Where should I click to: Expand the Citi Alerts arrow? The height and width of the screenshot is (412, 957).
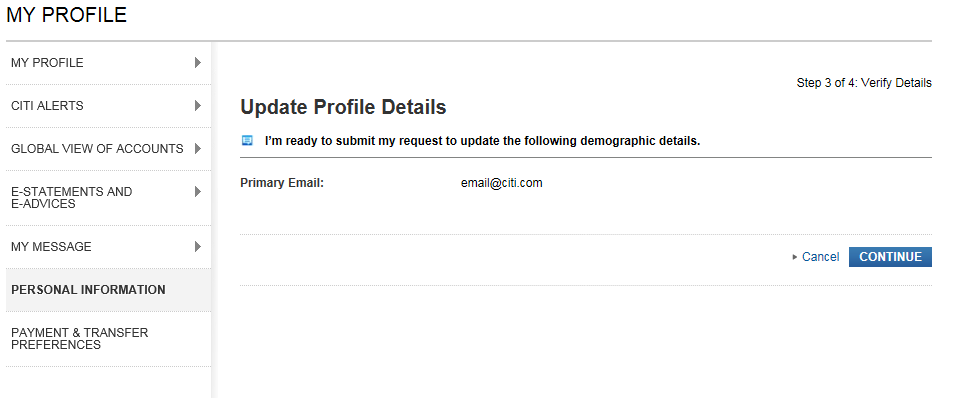point(198,106)
